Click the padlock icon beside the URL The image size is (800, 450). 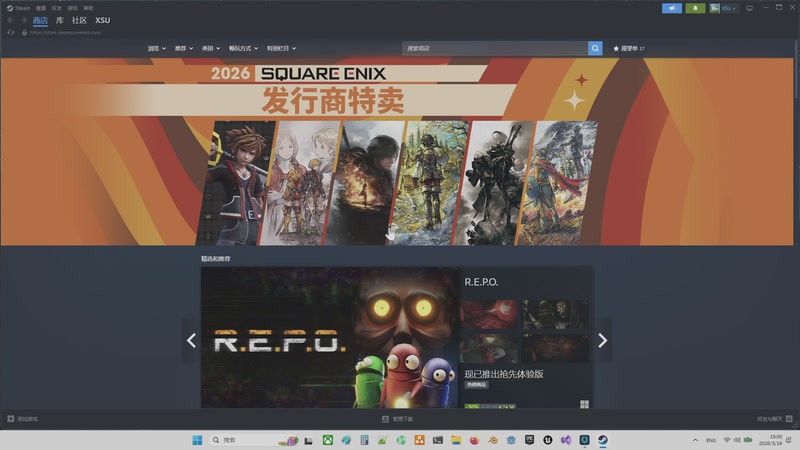click(24, 33)
